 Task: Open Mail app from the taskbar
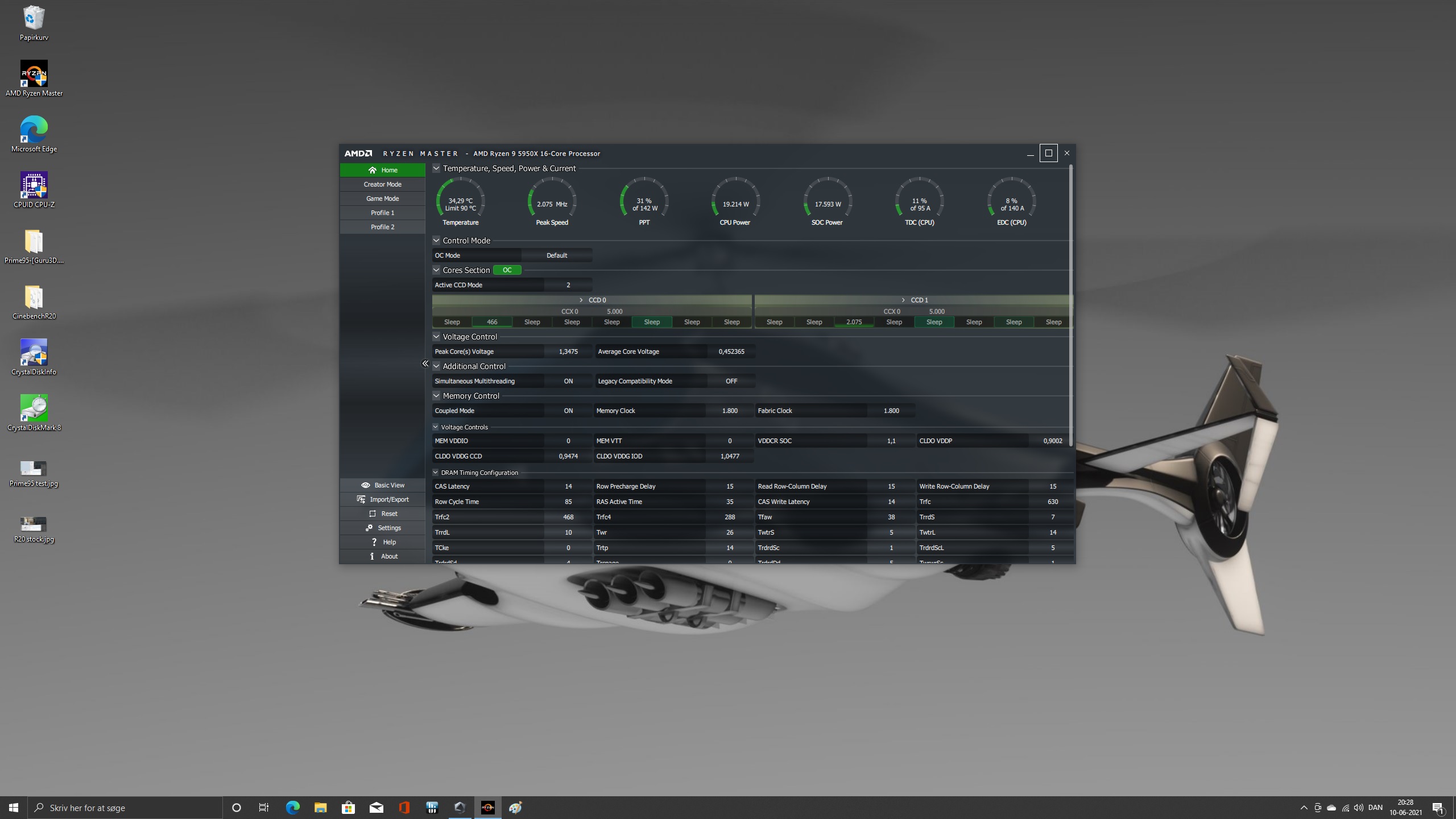[x=376, y=808]
